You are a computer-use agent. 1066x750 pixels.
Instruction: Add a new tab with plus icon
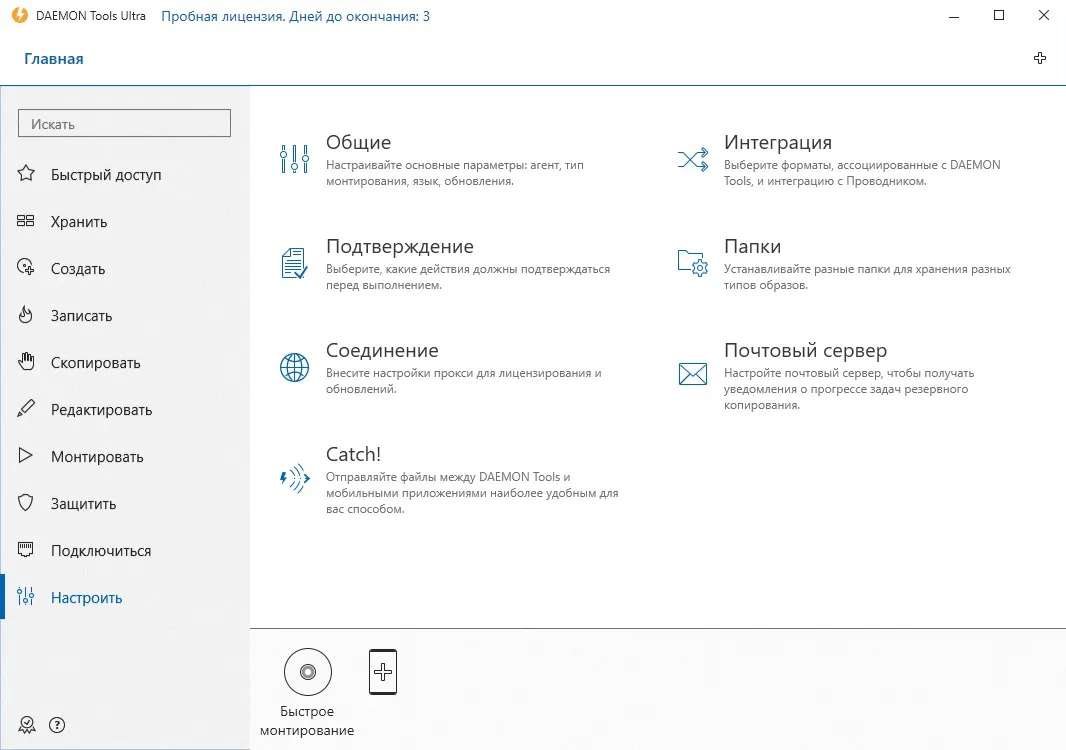1039,58
